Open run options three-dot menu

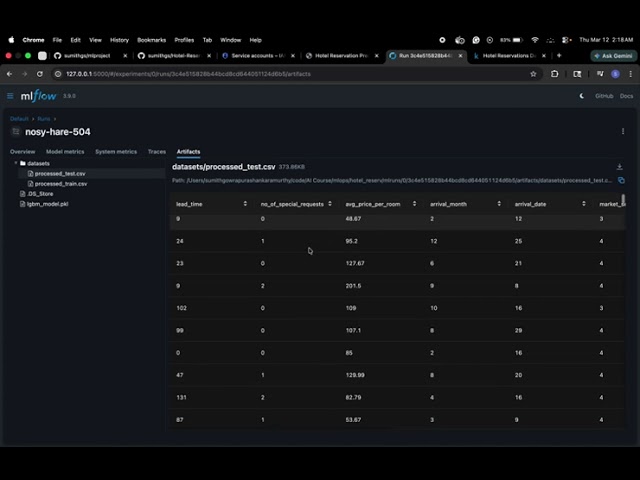pyautogui.click(x=622, y=131)
